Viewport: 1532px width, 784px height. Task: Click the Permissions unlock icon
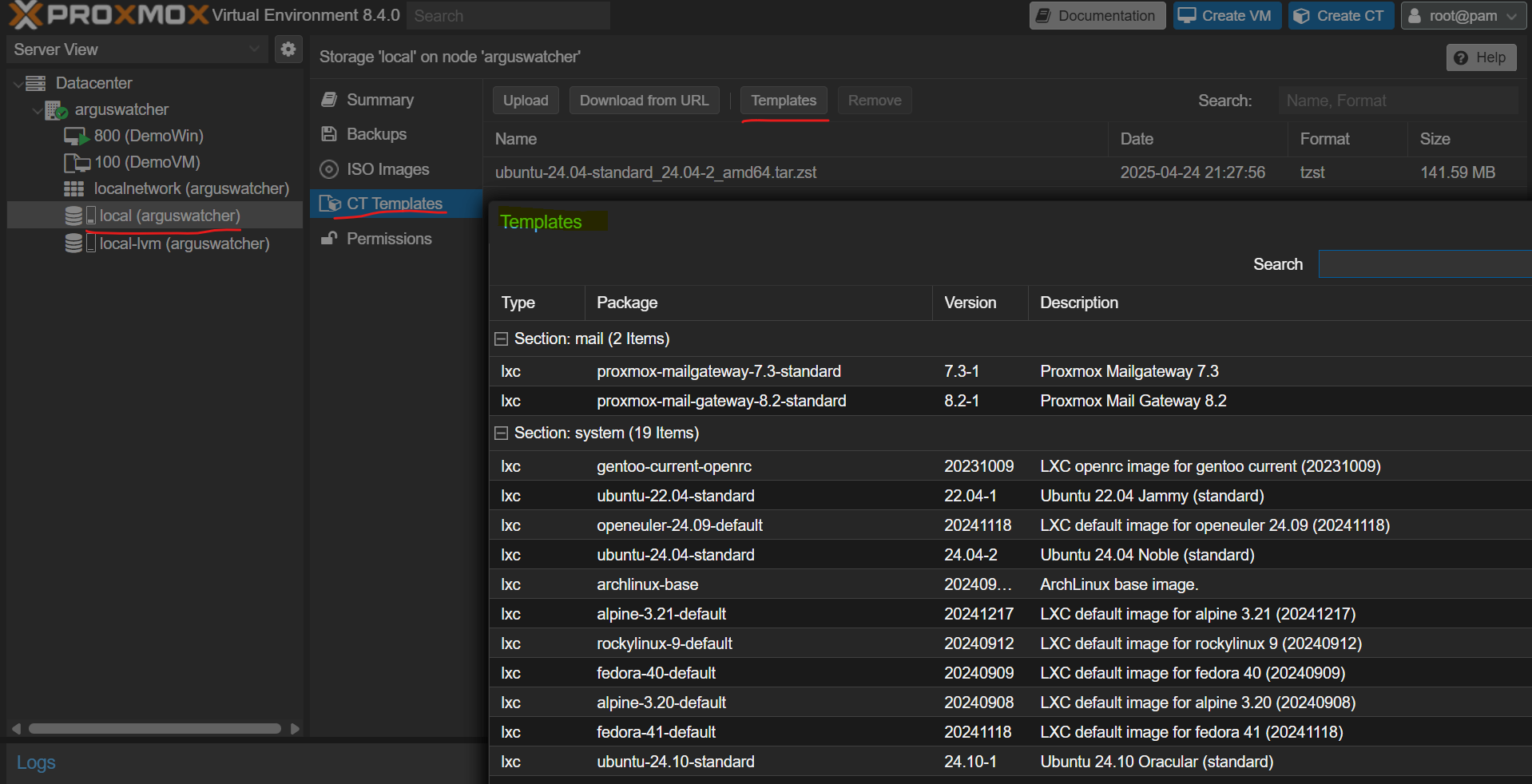328,239
